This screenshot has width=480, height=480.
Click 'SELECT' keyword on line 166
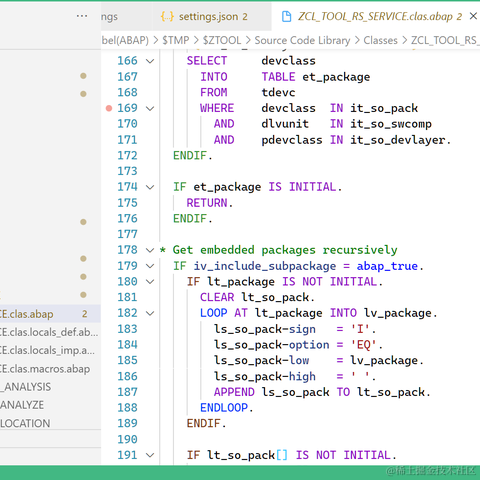tap(207, 61)
